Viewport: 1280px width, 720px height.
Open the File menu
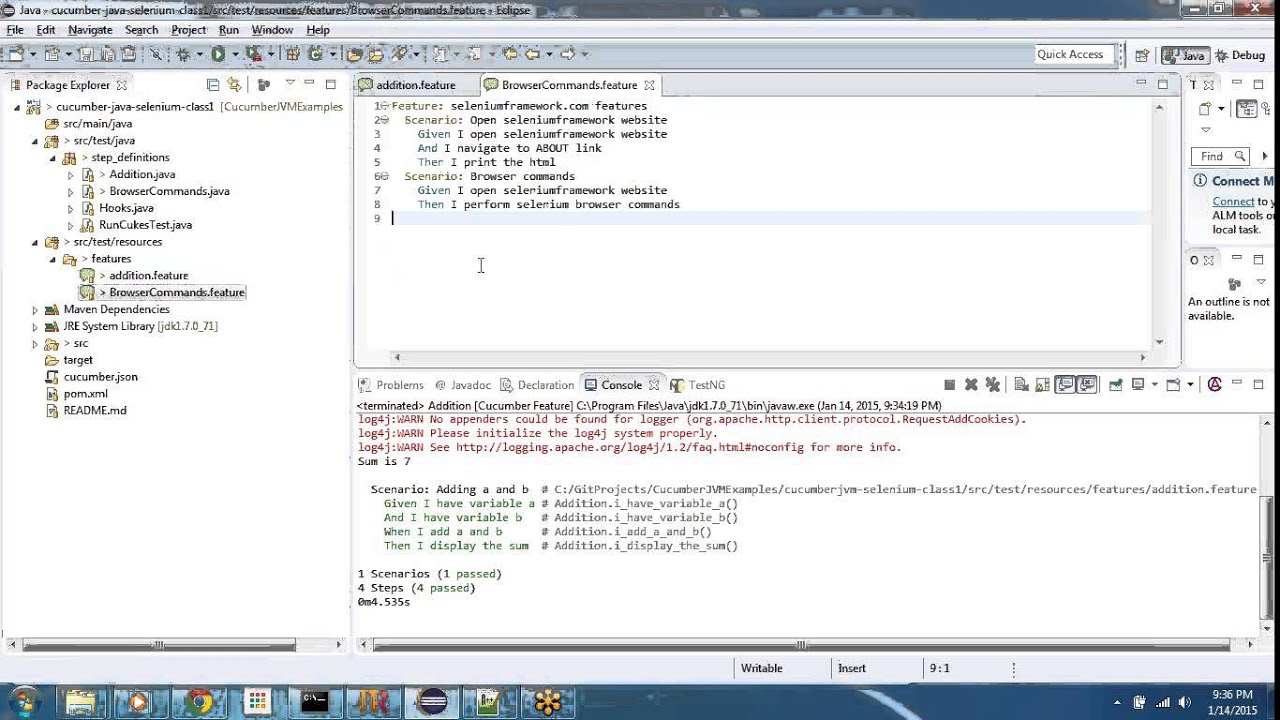[x=15, y=30]
